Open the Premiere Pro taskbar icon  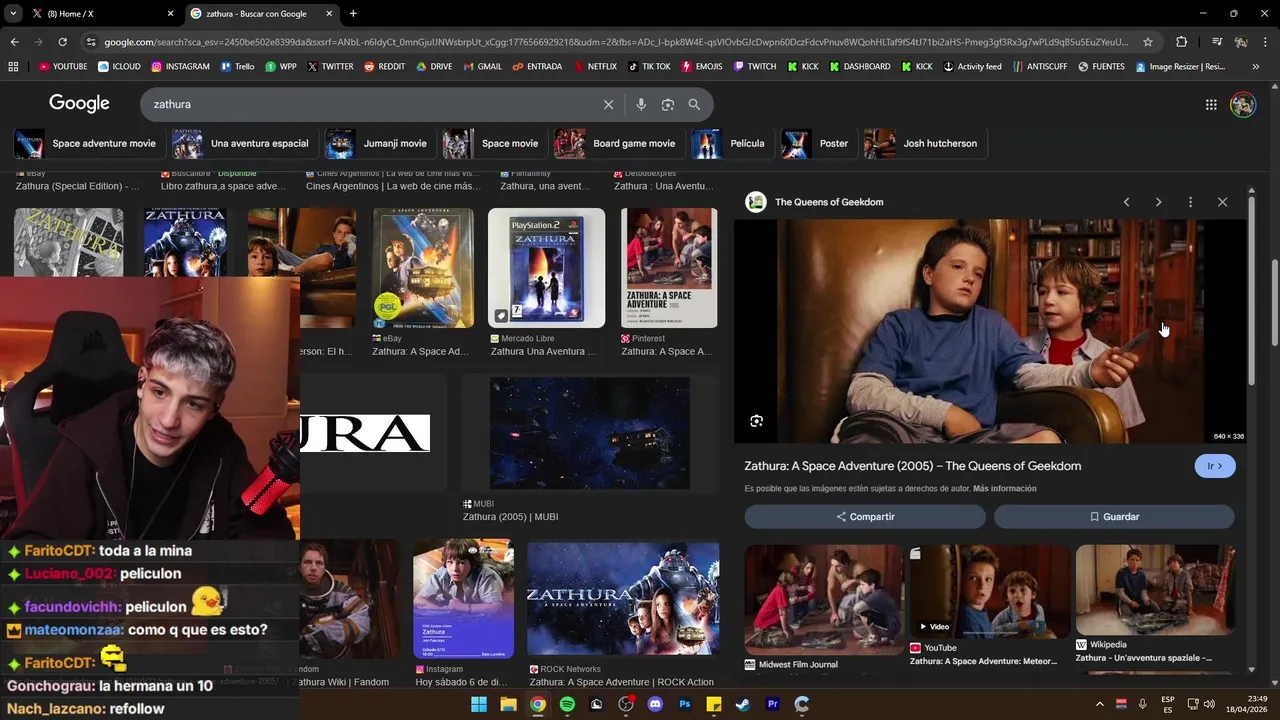772,704
